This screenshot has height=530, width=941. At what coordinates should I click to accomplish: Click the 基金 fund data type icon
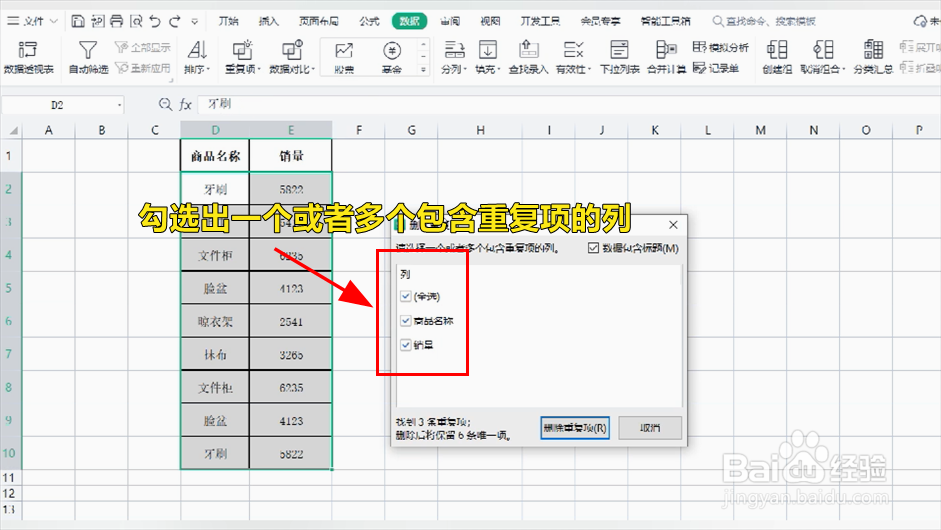[392, 58]
